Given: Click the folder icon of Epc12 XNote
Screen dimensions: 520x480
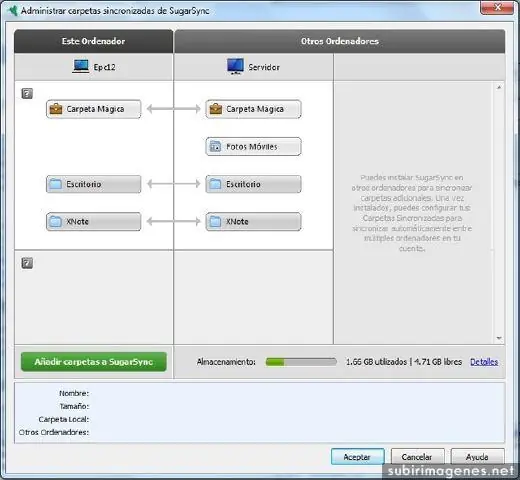Looking at the screenshot, I should [x=55, y=222].
